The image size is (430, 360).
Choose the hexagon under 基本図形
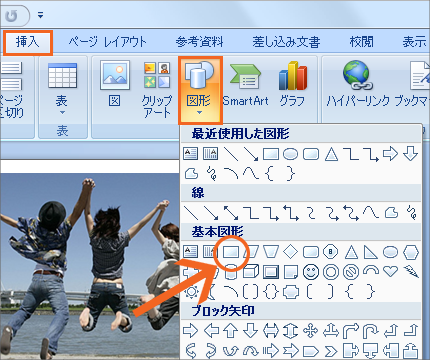coord(411,252)
